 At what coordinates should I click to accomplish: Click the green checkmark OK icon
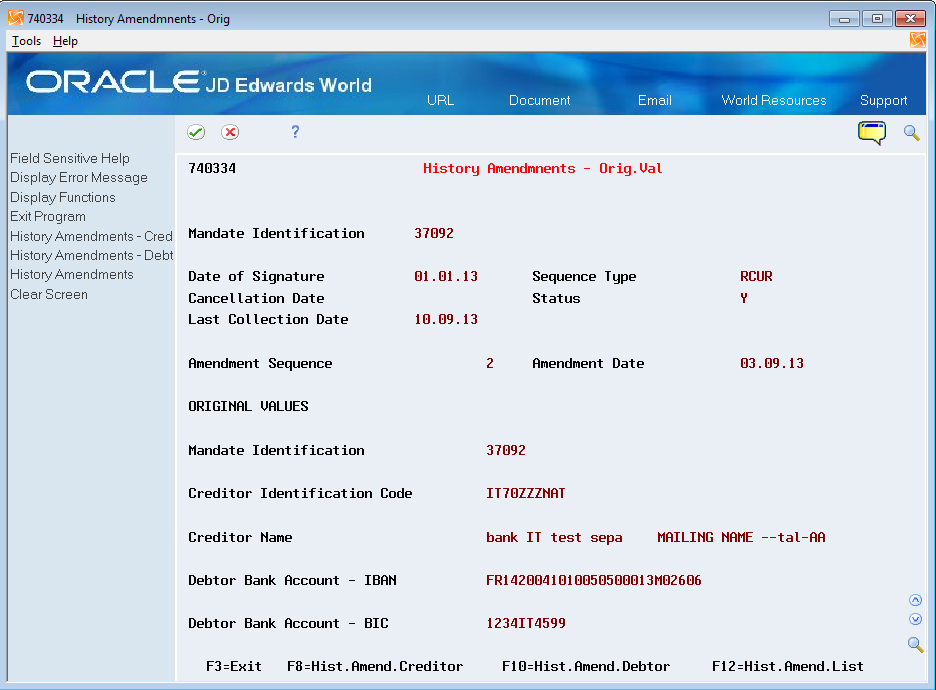point(196,132)
